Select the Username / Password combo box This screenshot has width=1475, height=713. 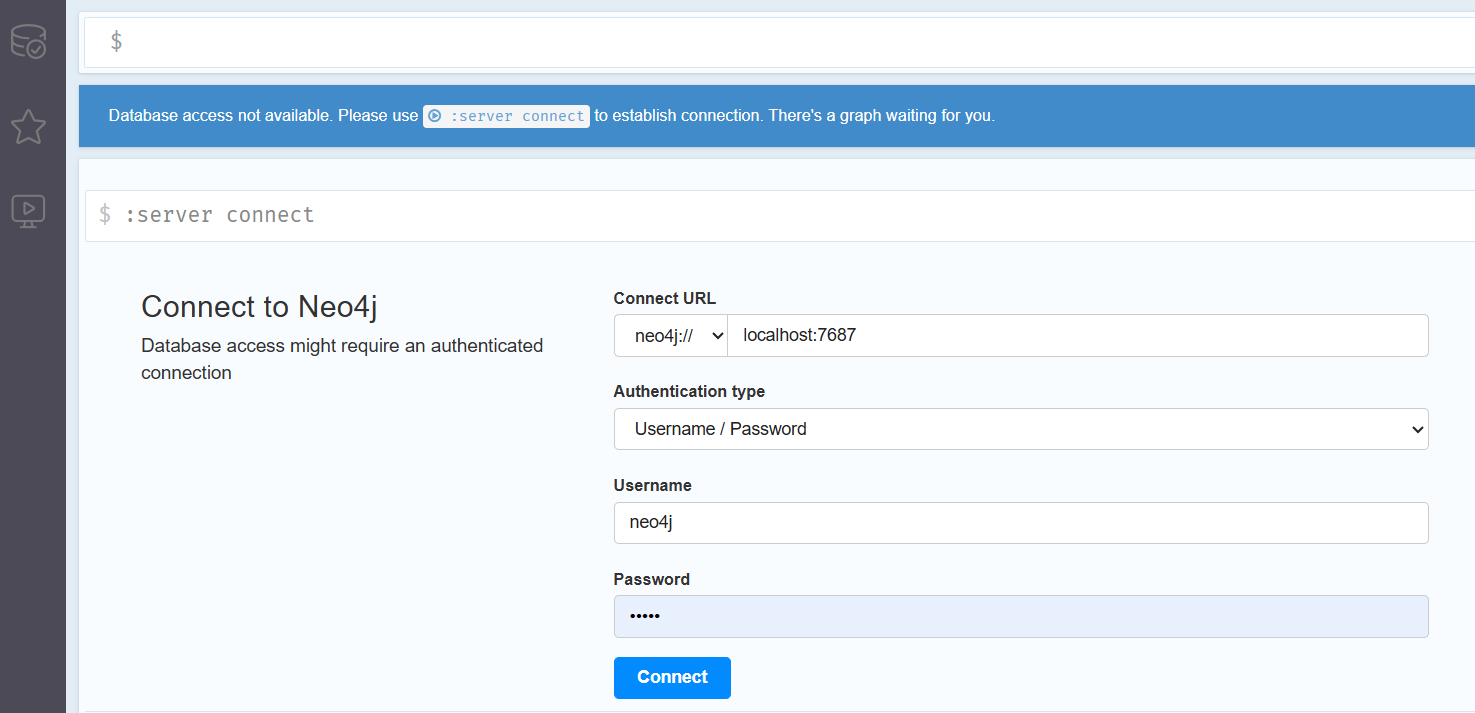coord(1021,429)
